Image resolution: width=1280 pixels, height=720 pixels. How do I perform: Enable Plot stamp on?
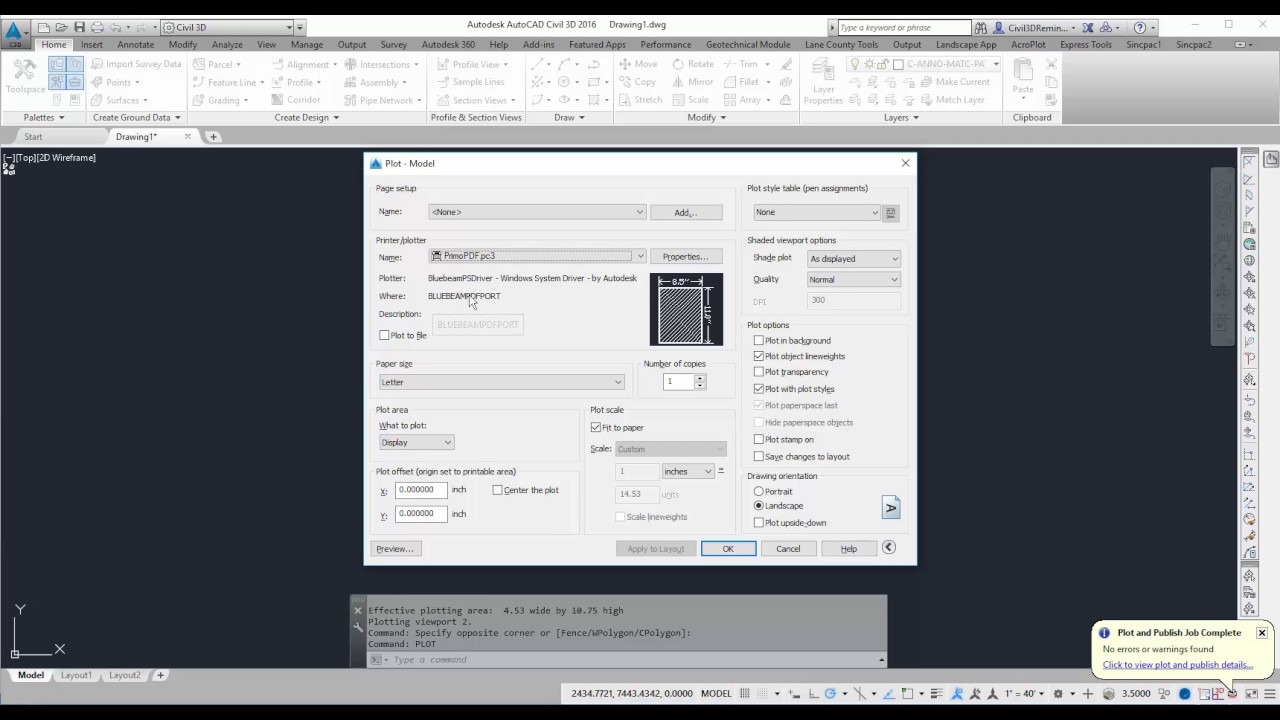[x=758, y=439]
